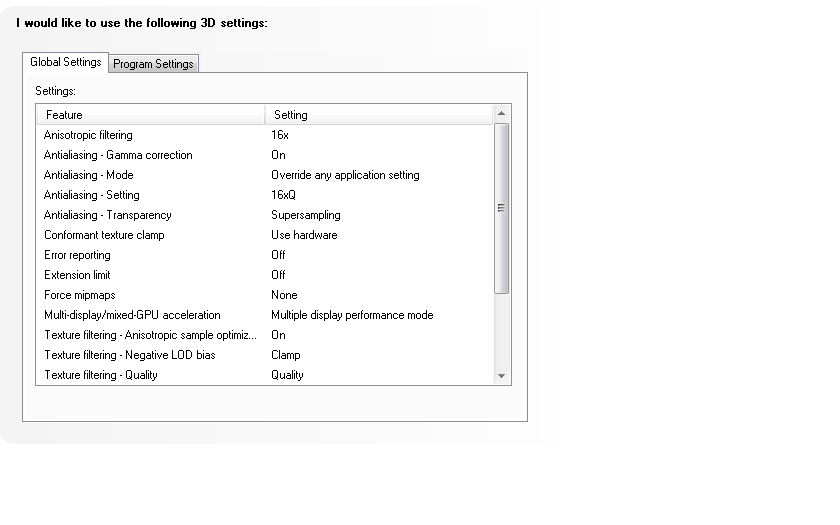840x525 pixels.
Task: Open Negative LOD bias Clamp value
Action: (x=285, y=355)
